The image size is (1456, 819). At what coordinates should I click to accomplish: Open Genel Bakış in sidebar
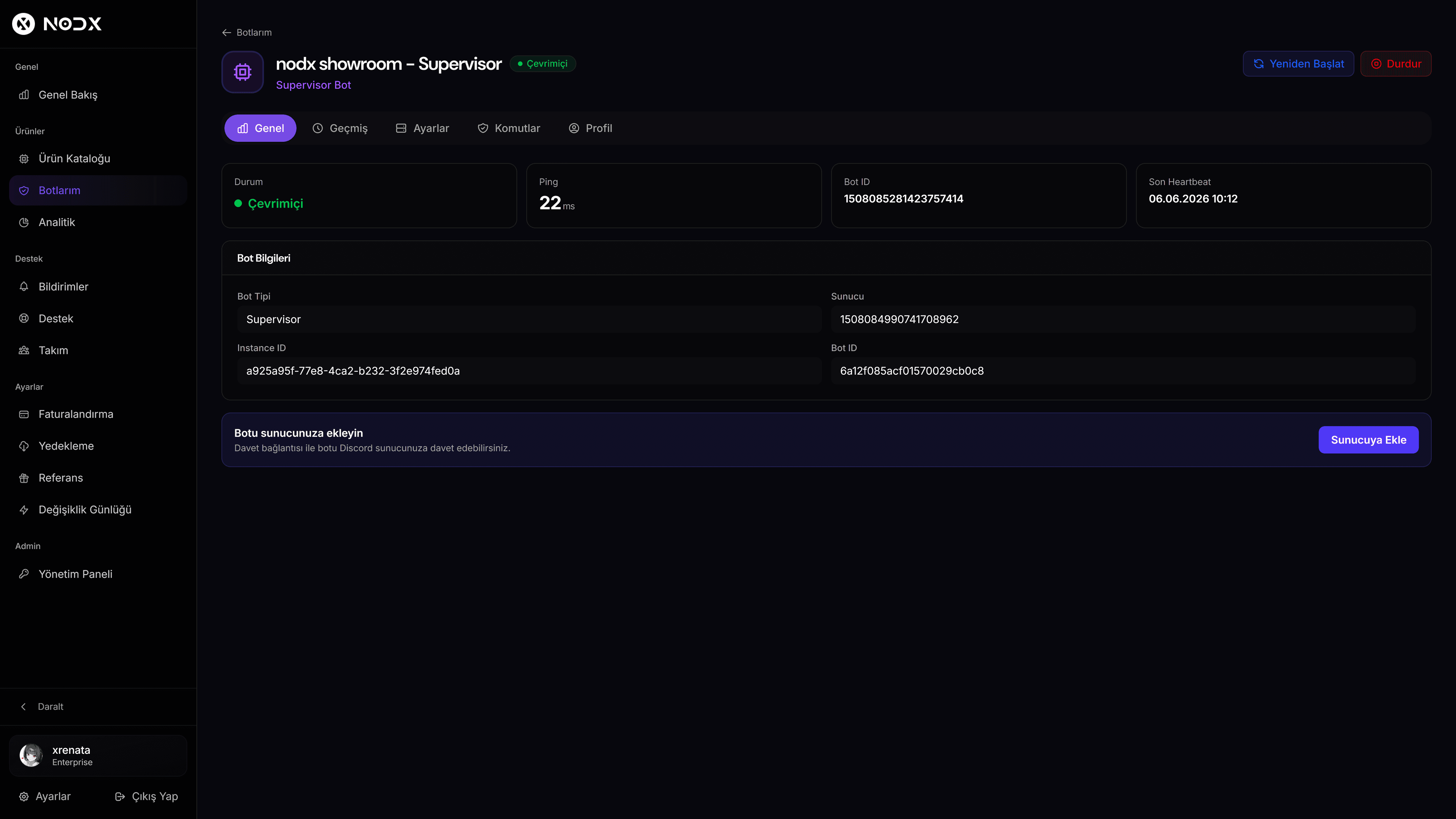pyautogui.click(x=98, y=95)
